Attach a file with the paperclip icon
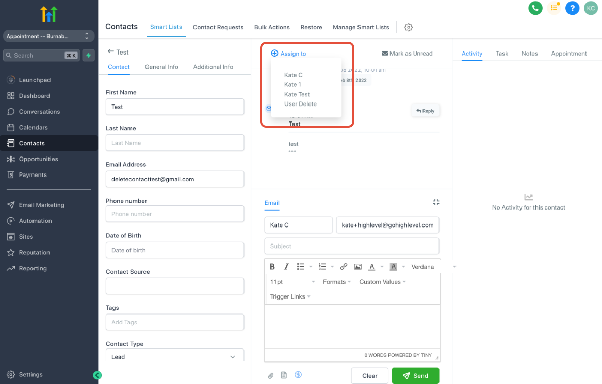602x384 pixels. 270,376
